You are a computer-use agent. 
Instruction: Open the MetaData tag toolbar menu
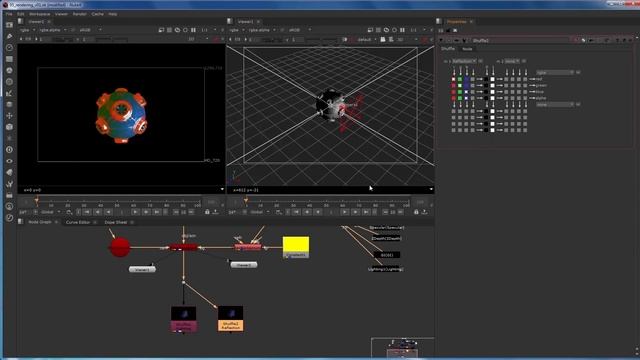coord(9,173)
